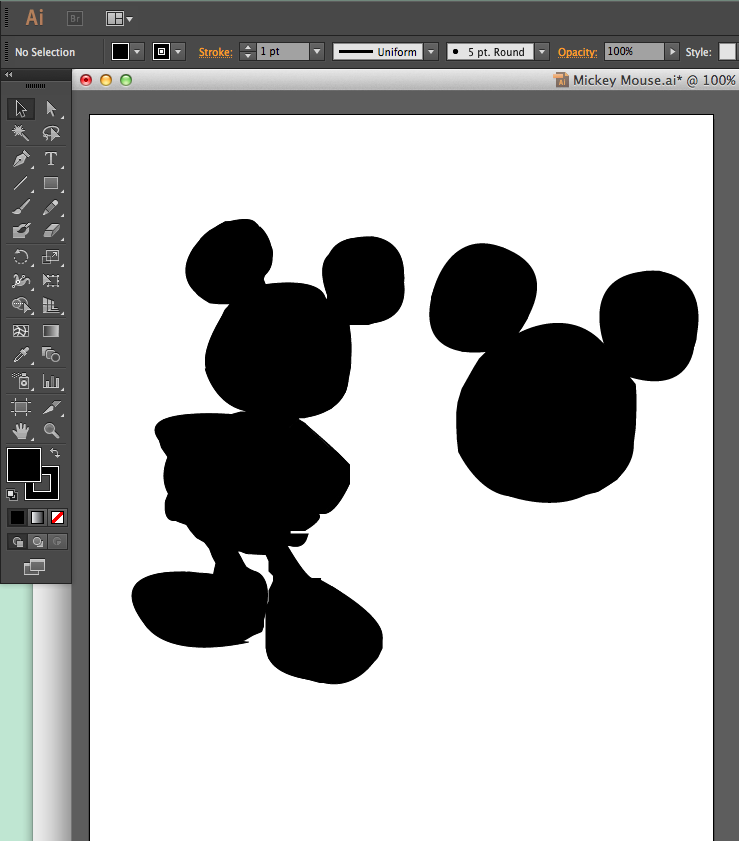Image resolution: width=739 pixels, height=841 pixels.
Task: Click the black Fill swatch in Tools panel
Action: [x=24, y=465]
